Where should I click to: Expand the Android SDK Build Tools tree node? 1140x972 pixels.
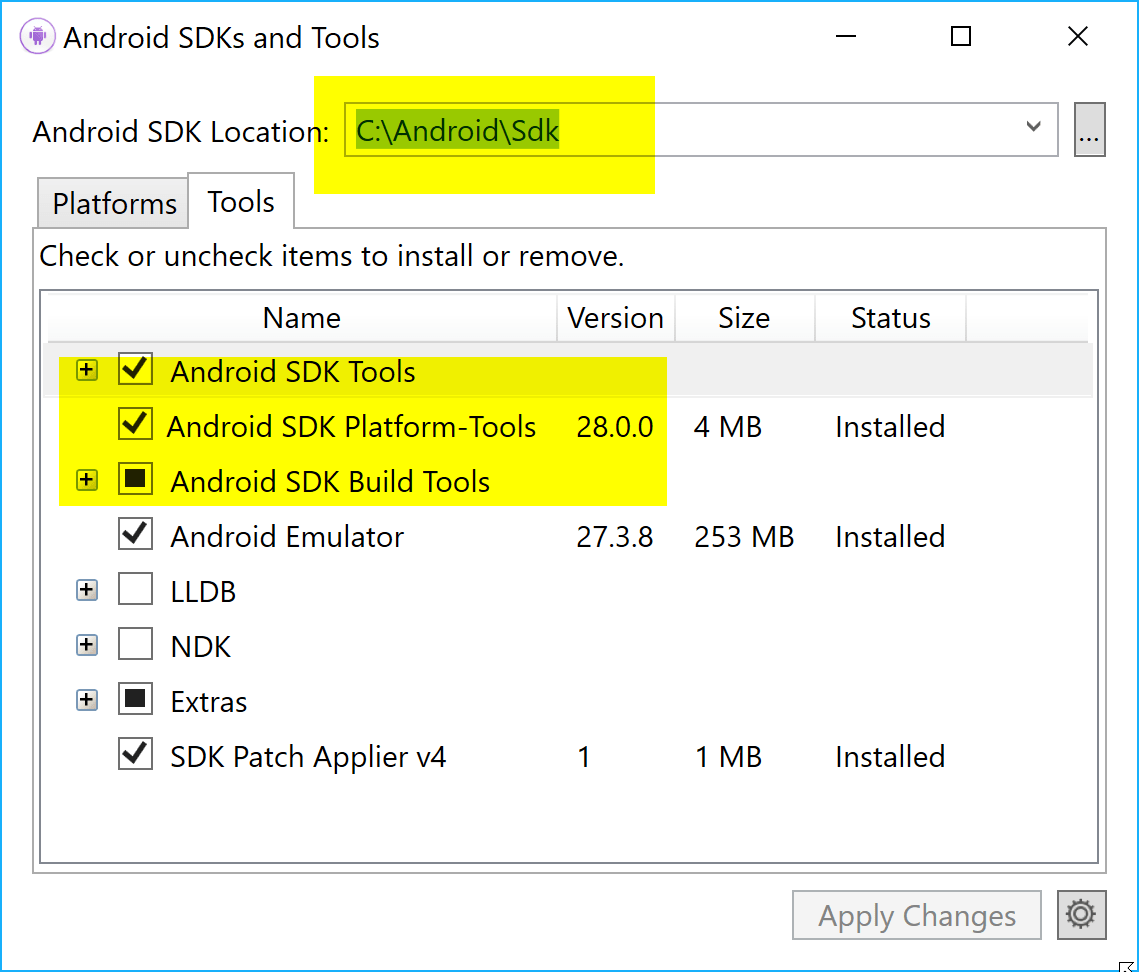(x=86, y=479)
